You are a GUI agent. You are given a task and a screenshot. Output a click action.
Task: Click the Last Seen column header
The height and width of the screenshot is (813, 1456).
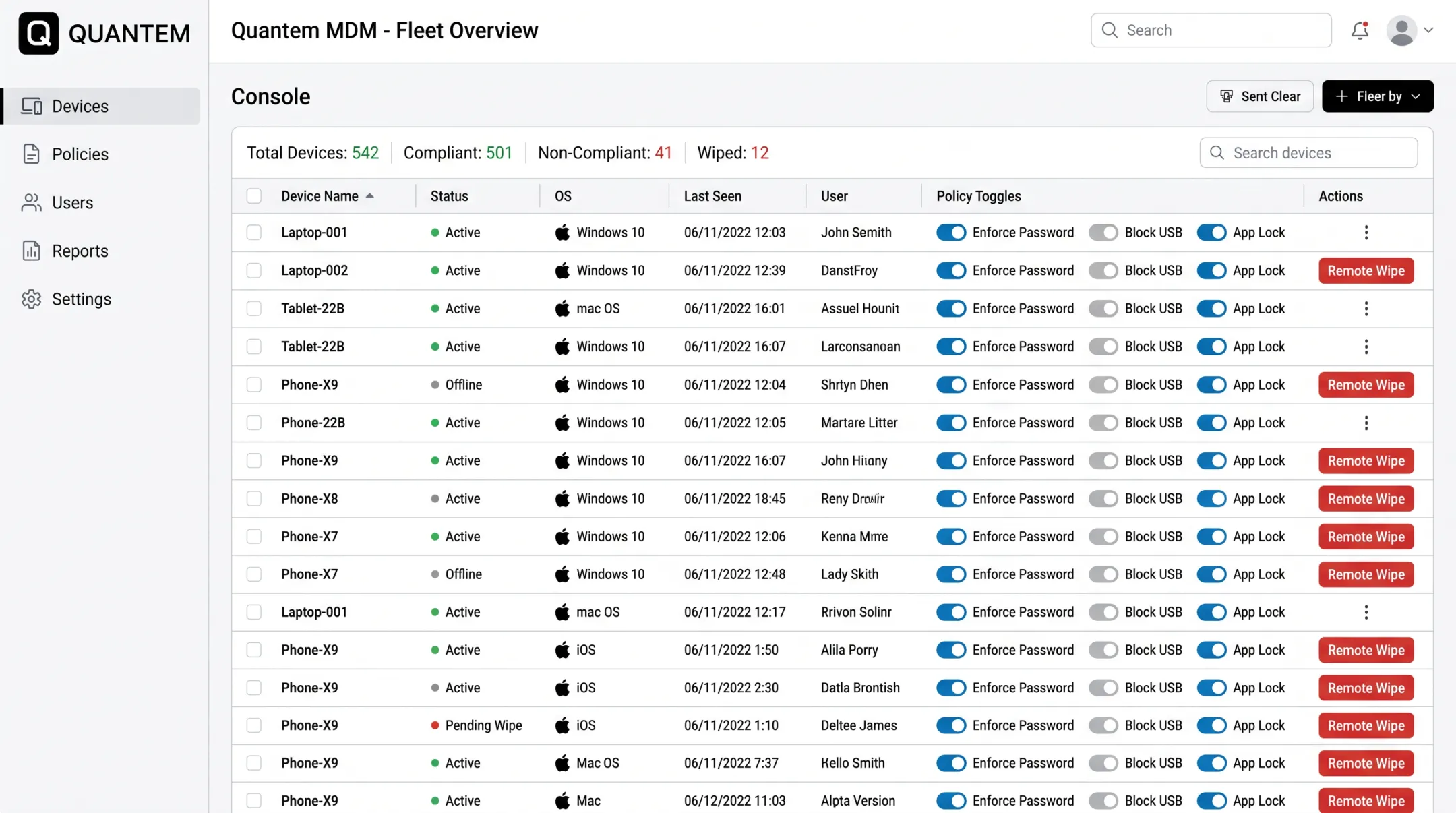coord(712,196)
